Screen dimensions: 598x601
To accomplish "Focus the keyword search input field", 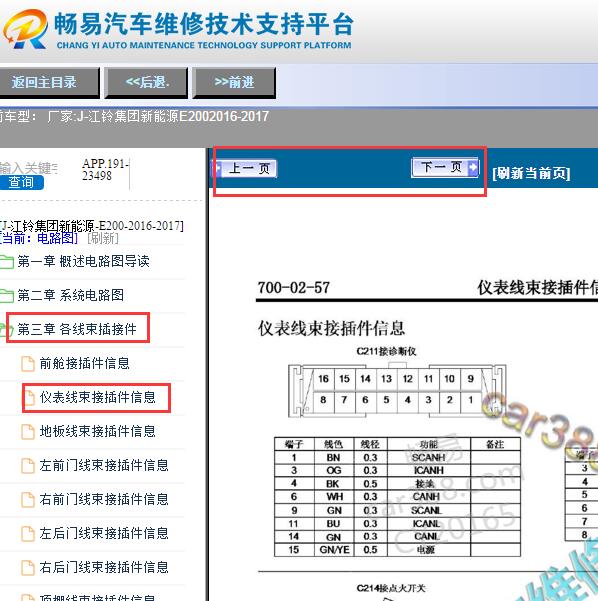I will [x=29, y=168].
